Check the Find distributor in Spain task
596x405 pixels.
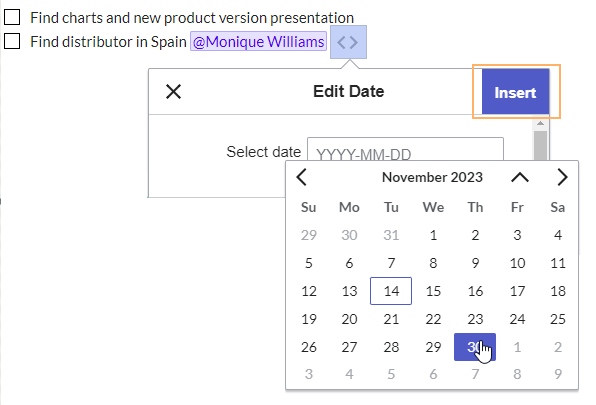[x=12, y=41]
